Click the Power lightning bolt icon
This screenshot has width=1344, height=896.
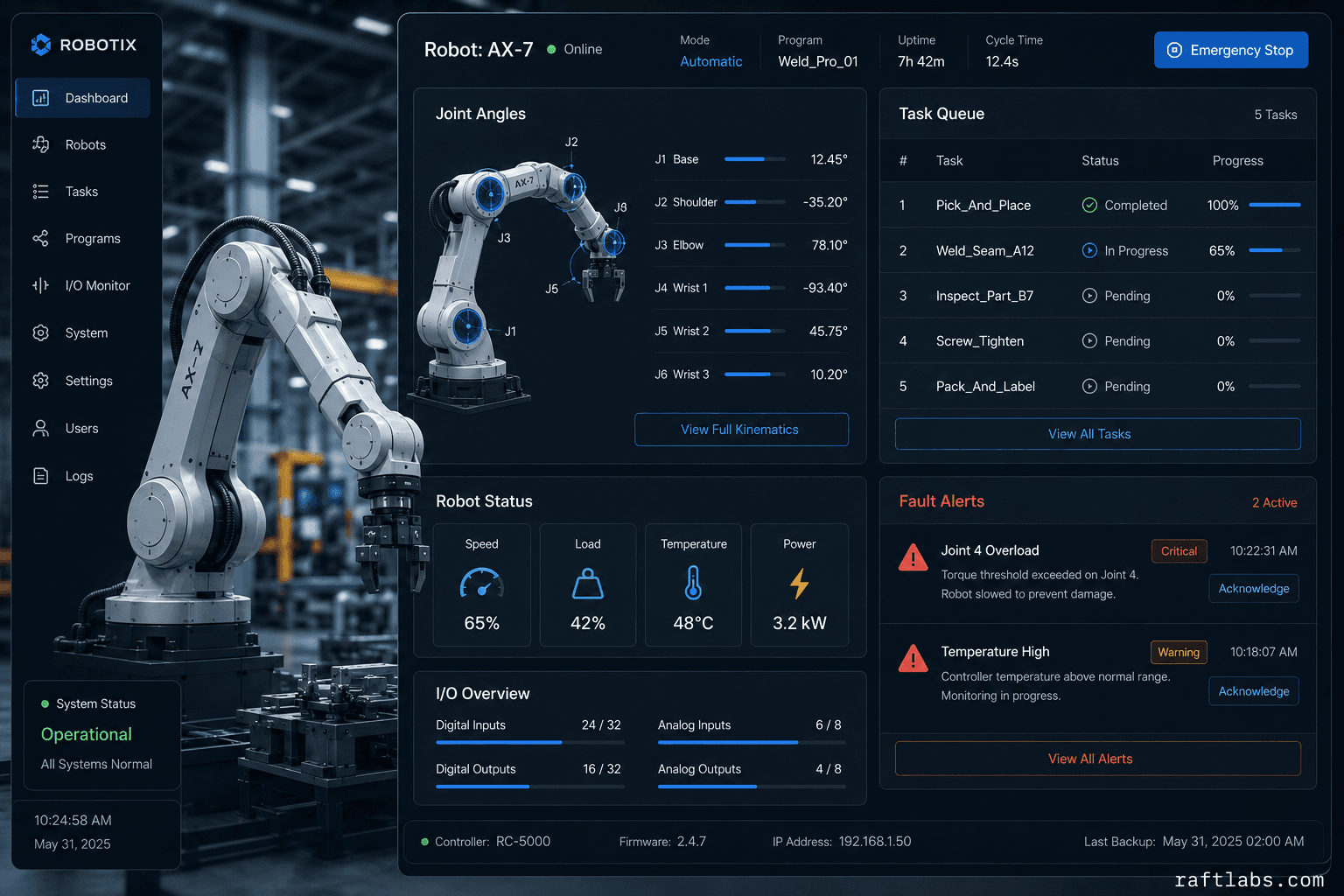(x=800, y=584)
